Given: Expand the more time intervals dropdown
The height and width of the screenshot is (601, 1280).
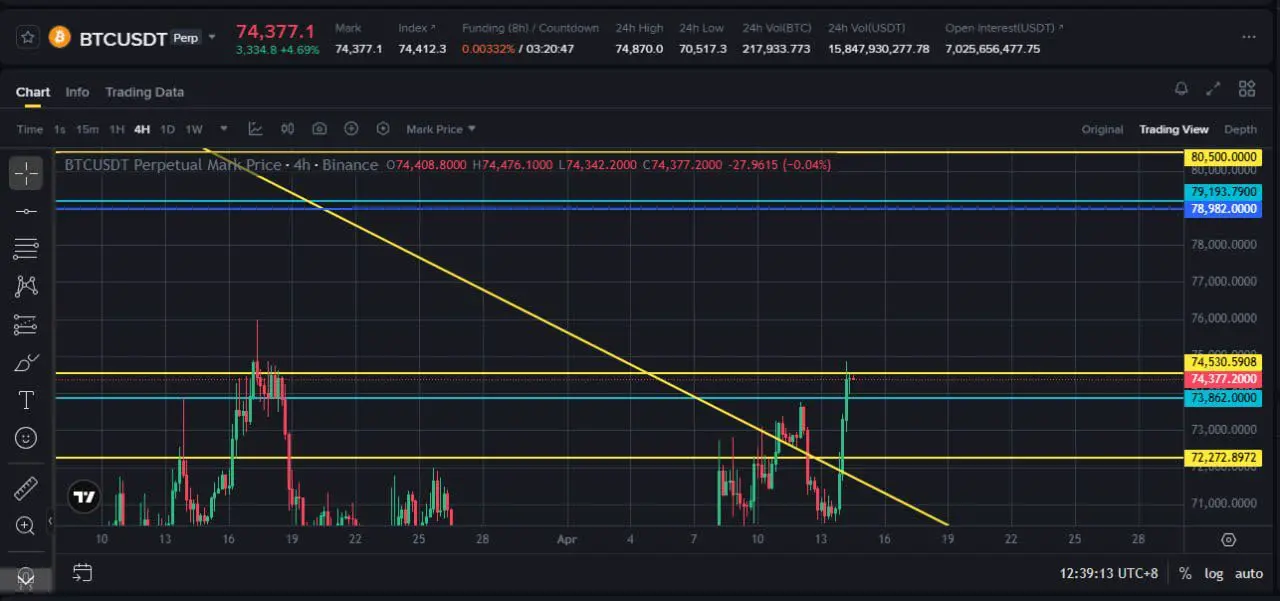Looking at the screenshot, I should click(x=224, y=129).
